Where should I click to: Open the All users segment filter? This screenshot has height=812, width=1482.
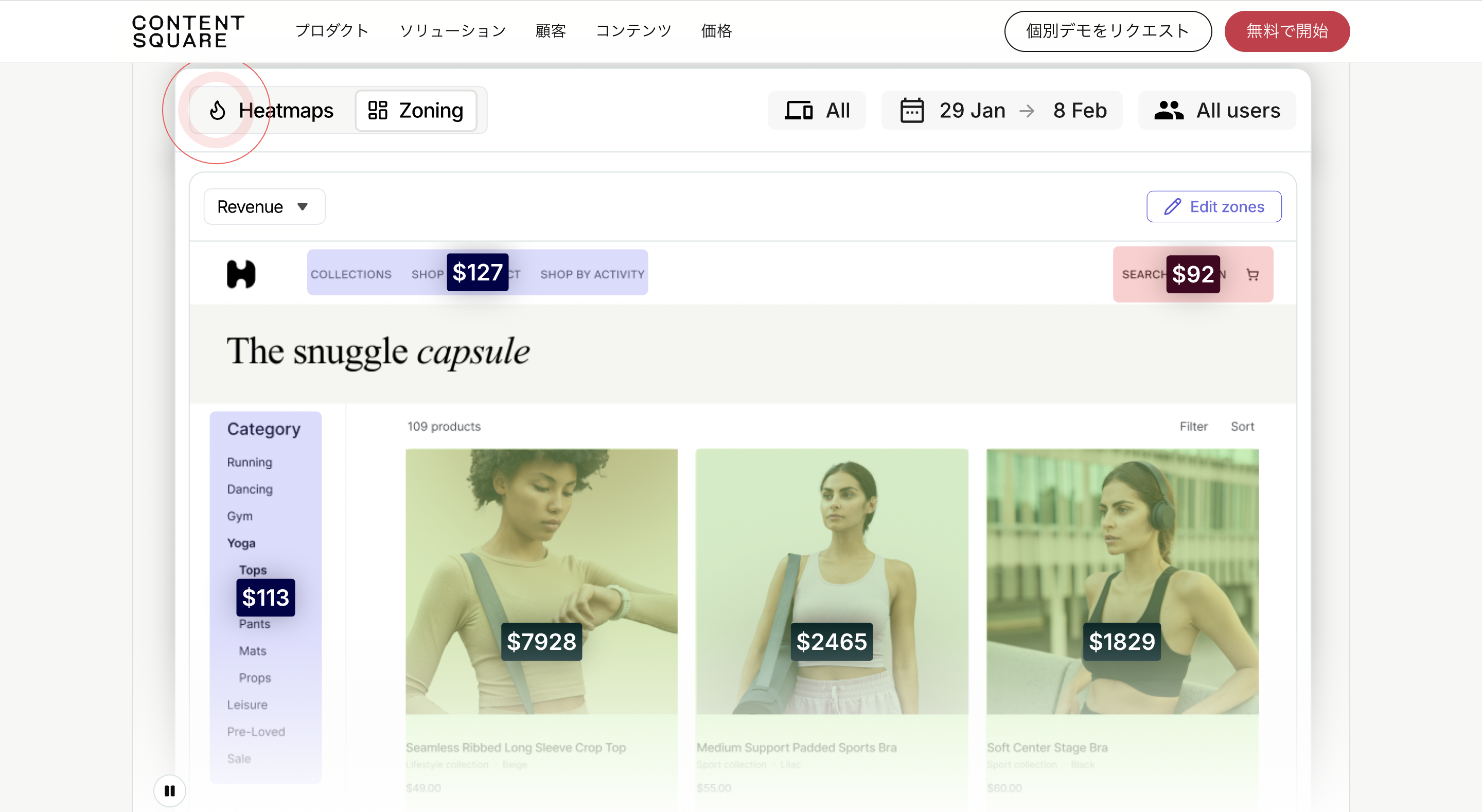pos(1218,111)
